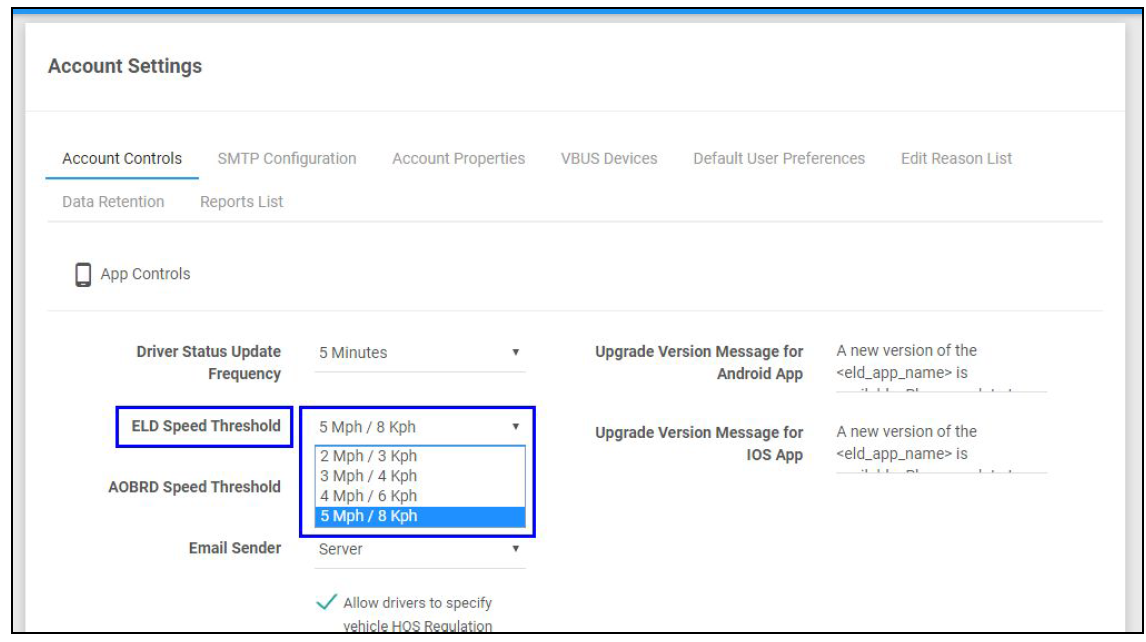Image resolution: width=1146 pixels, height=642 pixels.
Task: Select the Account Controls tab
Action: tap(122, 158)
